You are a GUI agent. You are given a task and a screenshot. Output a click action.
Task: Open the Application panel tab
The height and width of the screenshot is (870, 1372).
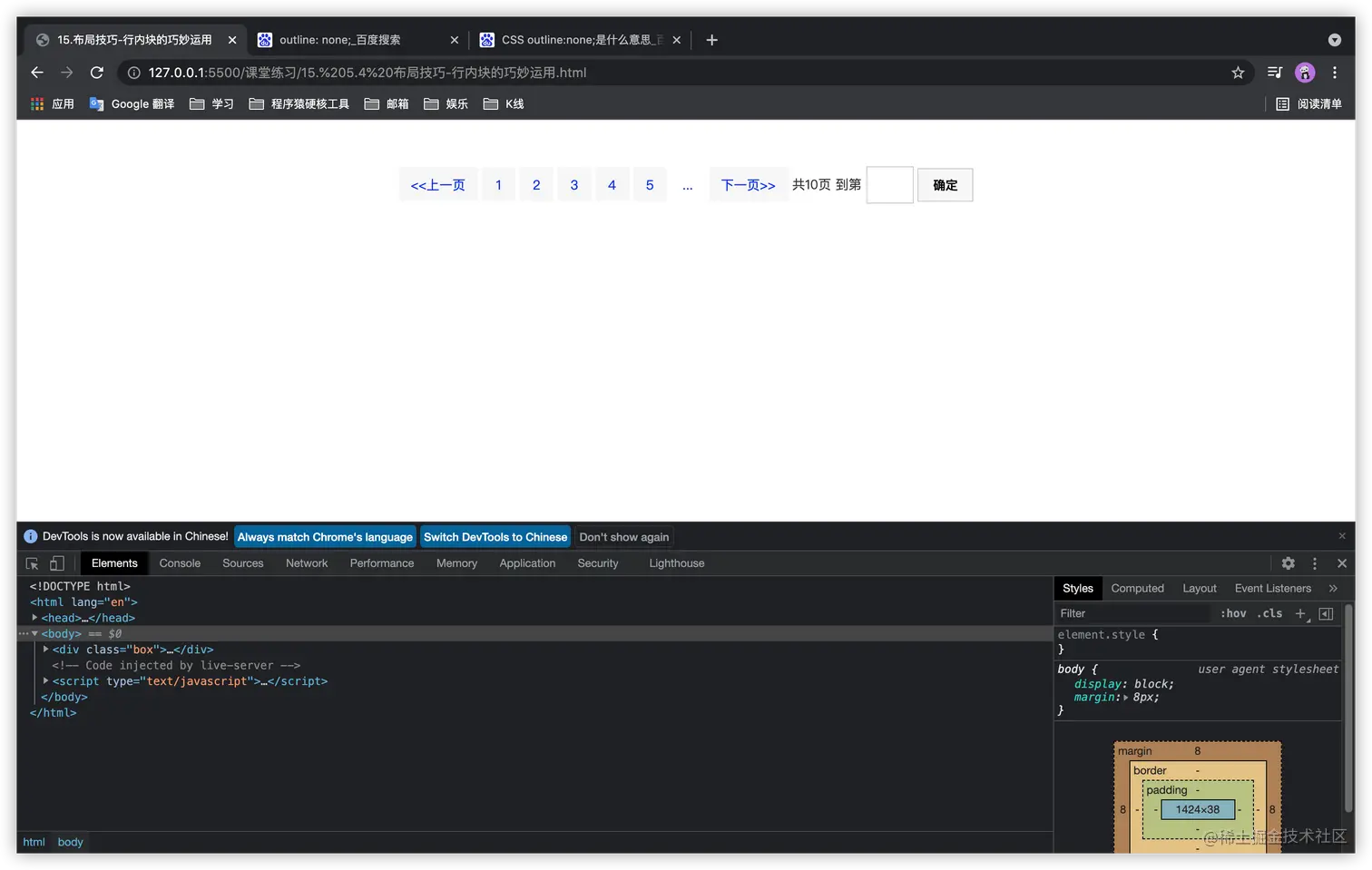pyautogui.click(x=527, y=563)
